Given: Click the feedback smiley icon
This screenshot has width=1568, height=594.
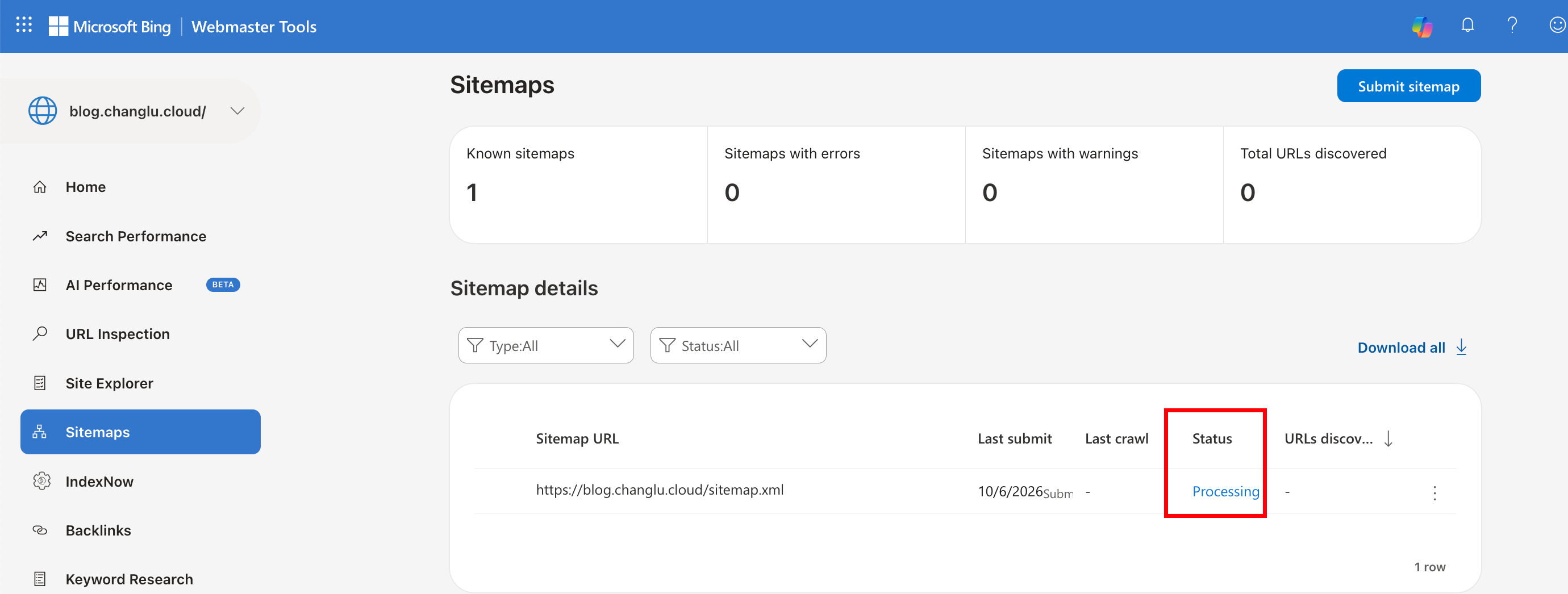Looking at the screenshot, I should [x=1557, y=25].
